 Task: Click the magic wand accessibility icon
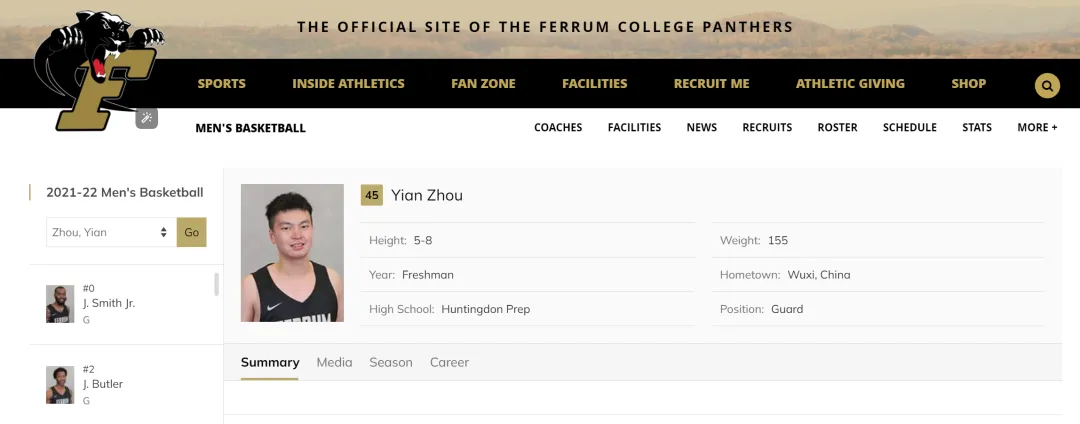pos(147,119)
